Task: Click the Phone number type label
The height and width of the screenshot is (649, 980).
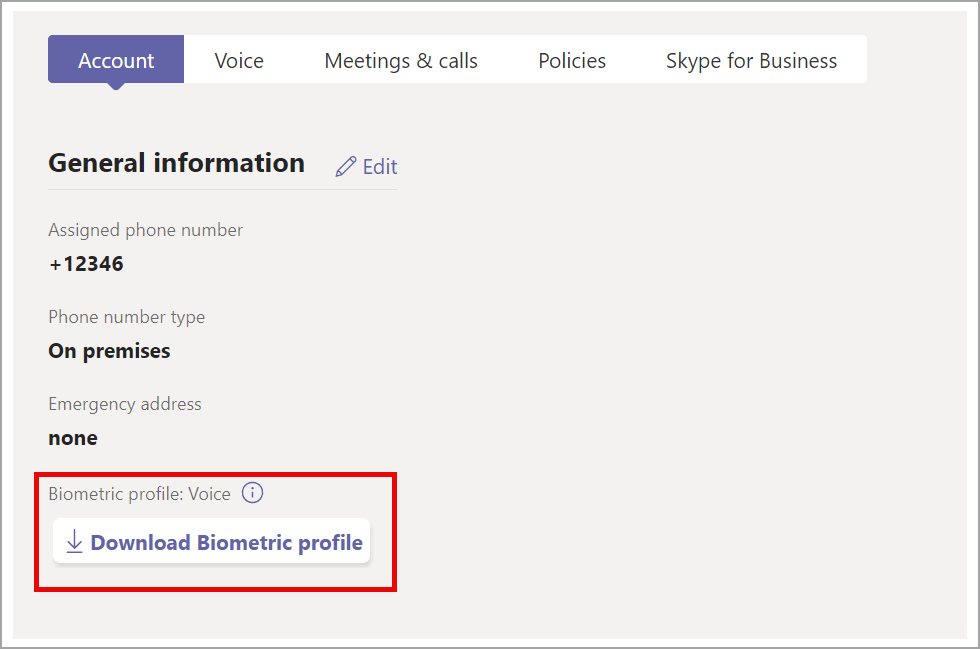Action: pos(127,317)
